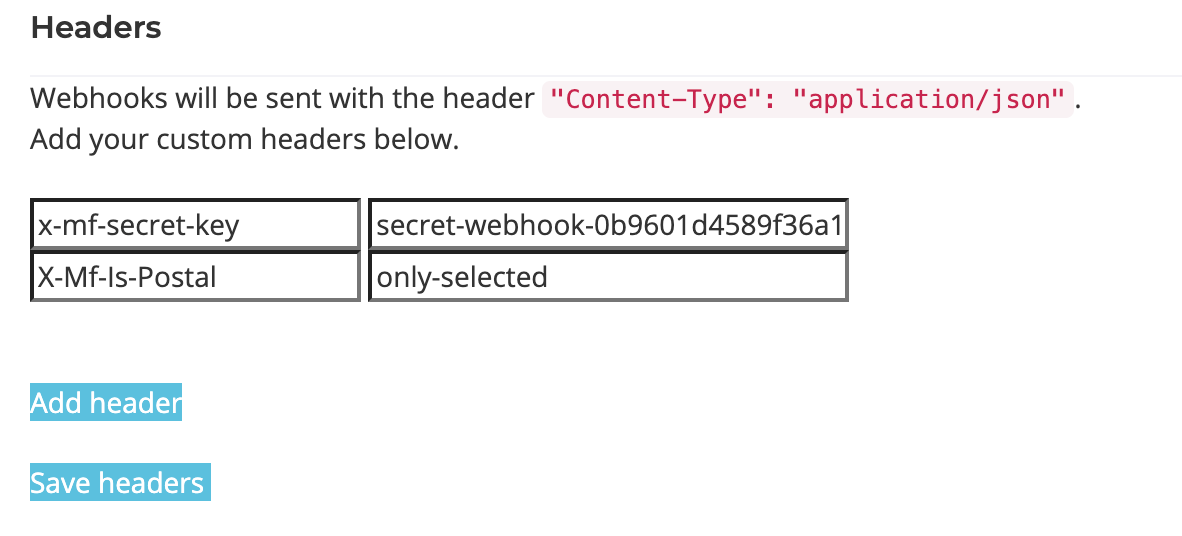Click the only-selected header value field
This screenshot has height=536, width=1182.
coord(608,276)
